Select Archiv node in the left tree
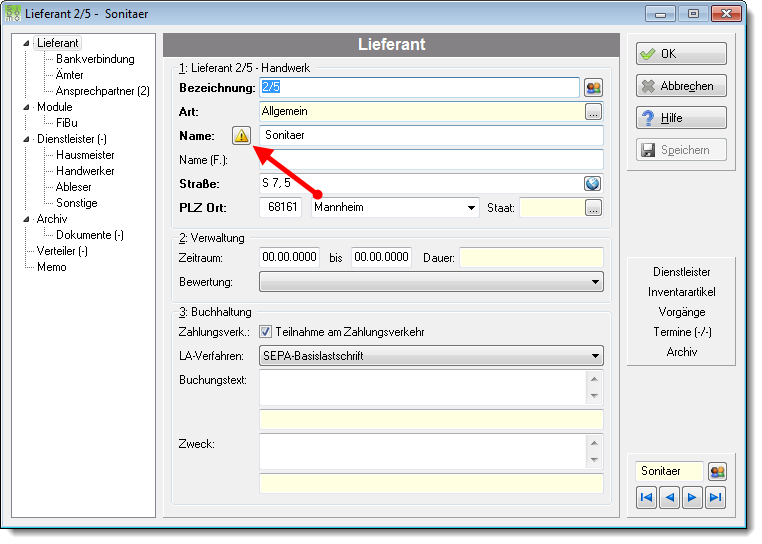762x544 pixels. tap(52, 219)
